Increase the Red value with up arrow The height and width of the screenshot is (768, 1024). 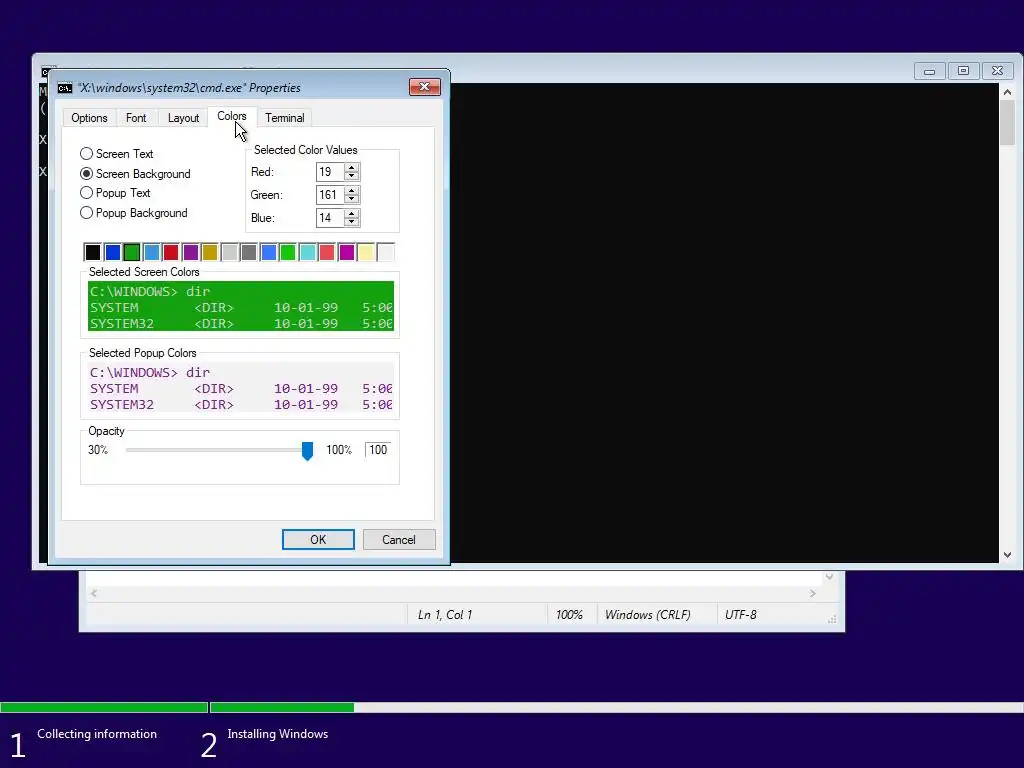[x=352, y=167]
